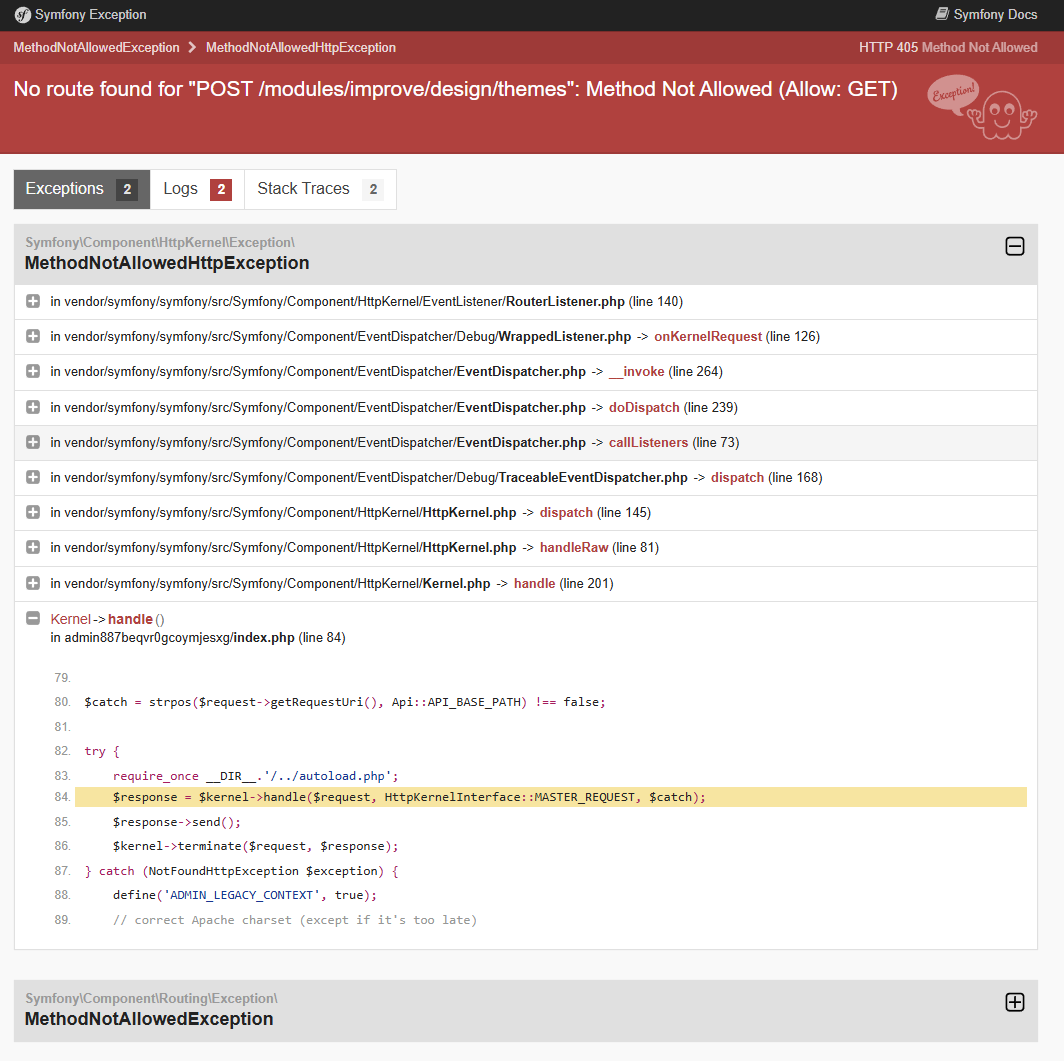Screen dimensions: 1064x1061
Task: Click code line 80 with $catch assignment
Action: [345, 702]
